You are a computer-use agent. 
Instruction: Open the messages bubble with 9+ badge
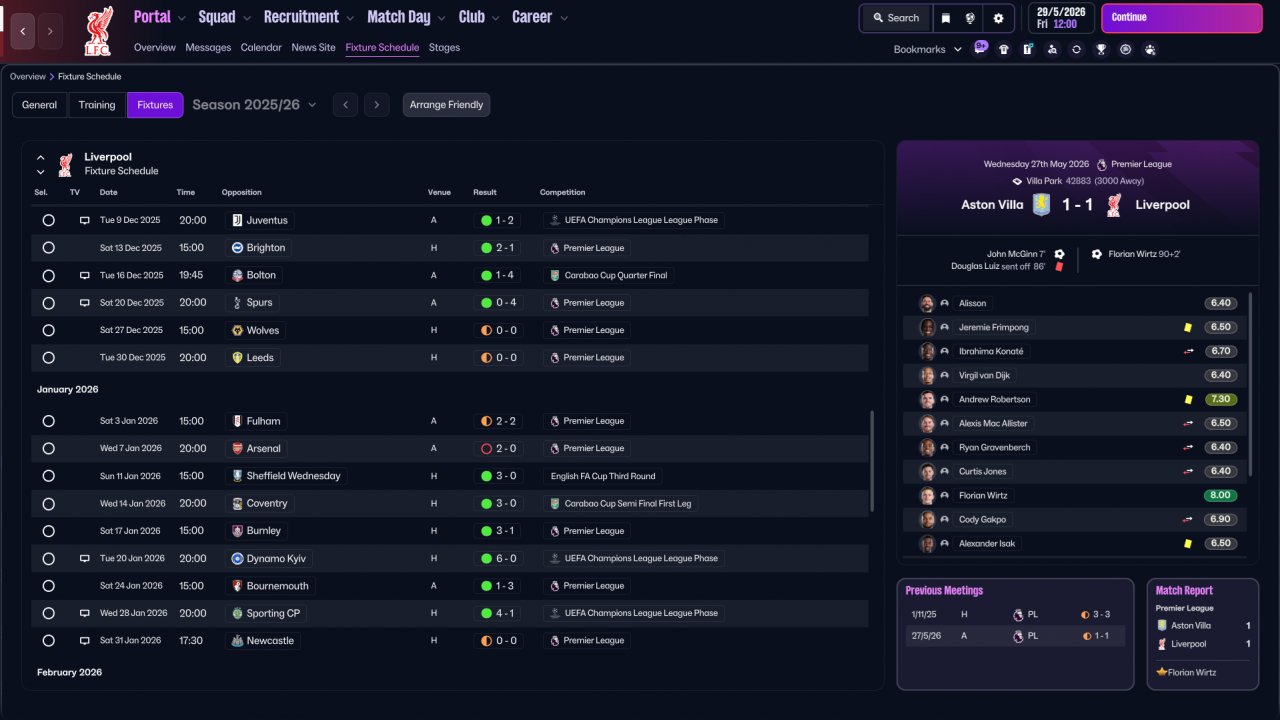coord(980,48)
